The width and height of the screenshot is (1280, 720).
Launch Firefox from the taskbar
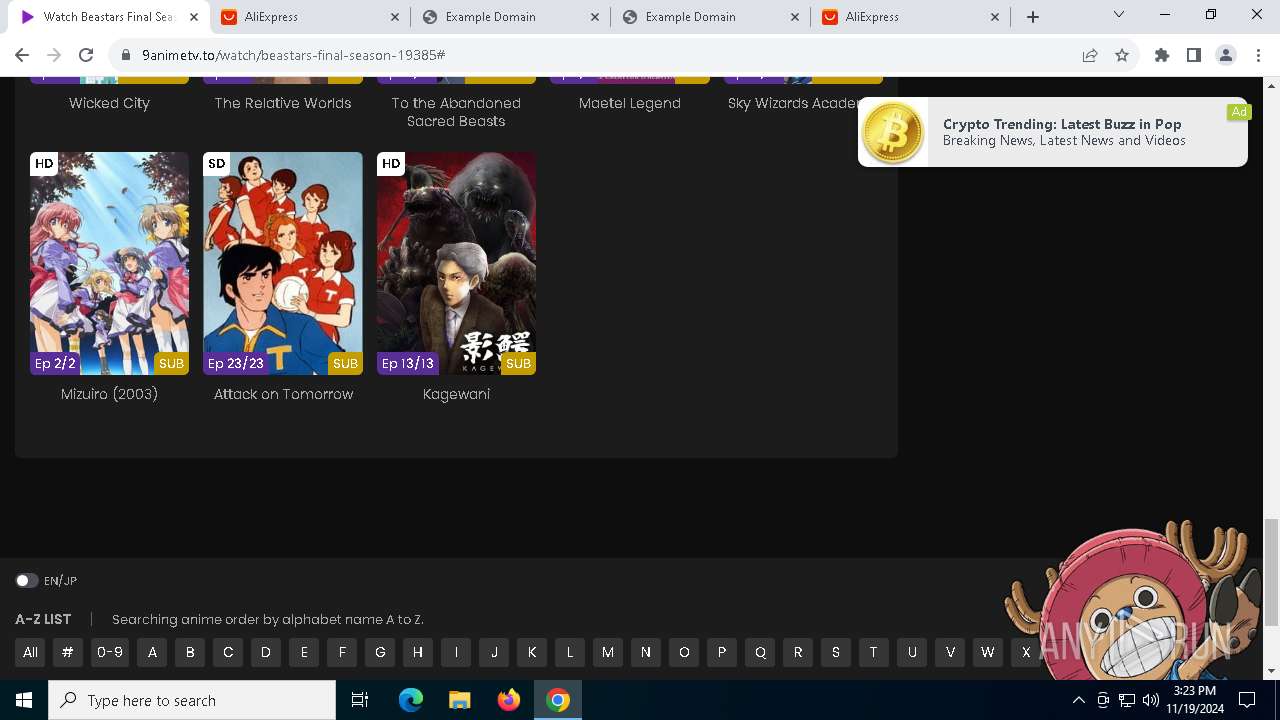(x=509, y=700)
